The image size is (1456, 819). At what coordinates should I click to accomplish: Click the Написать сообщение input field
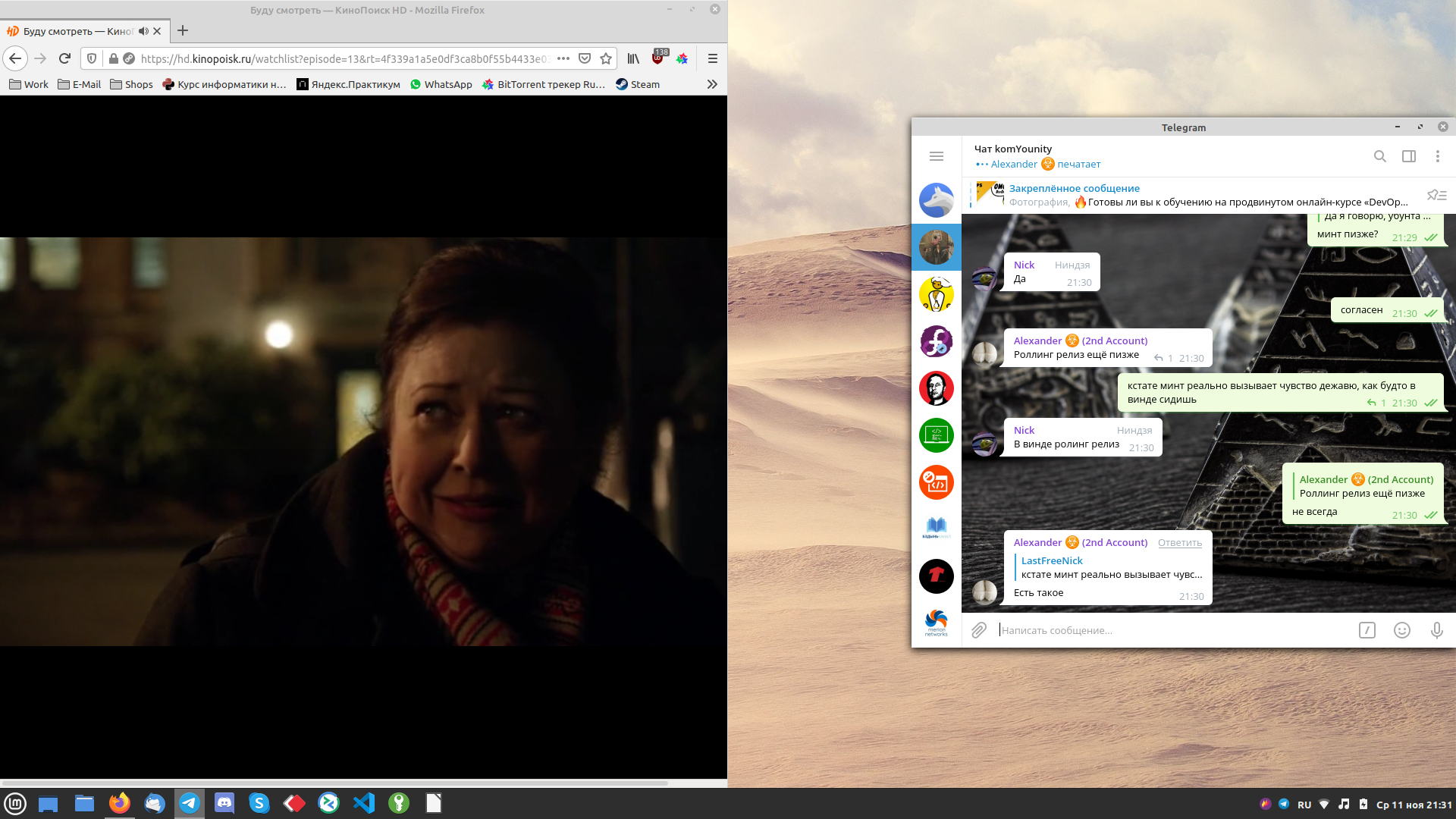(x=1174, y=630)
